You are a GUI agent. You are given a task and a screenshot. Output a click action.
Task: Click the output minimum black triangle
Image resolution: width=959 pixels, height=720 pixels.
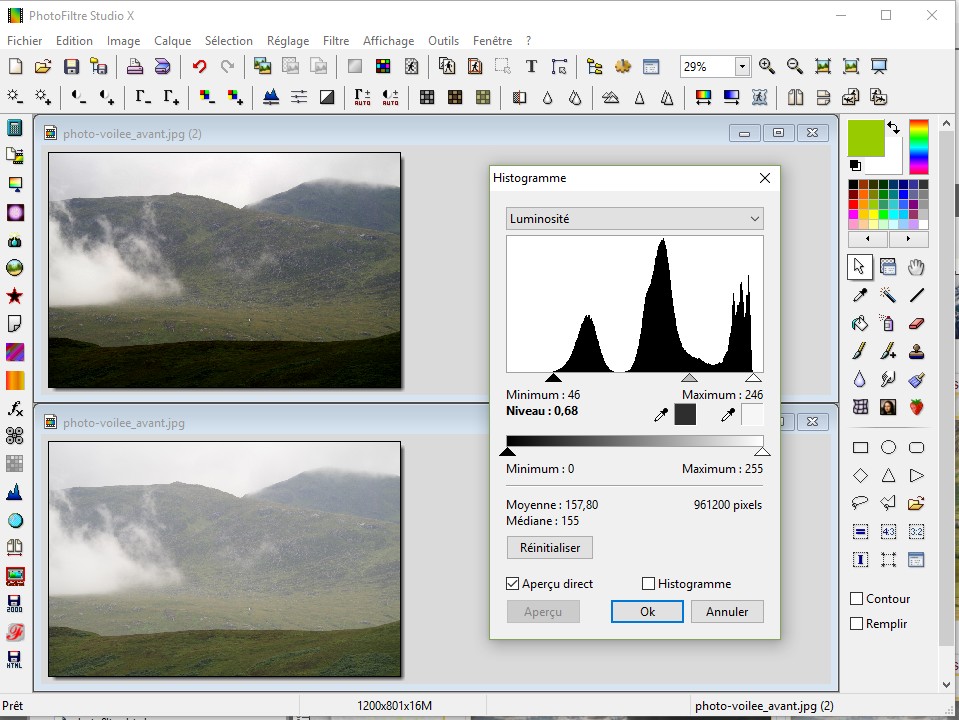pyautogui.click(x=508, y=451)
